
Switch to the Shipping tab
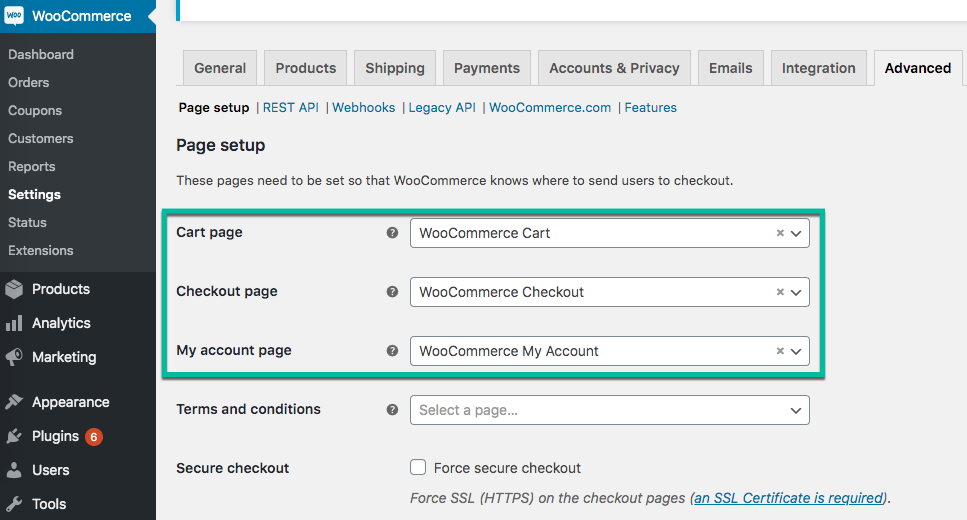pos(395,68)
